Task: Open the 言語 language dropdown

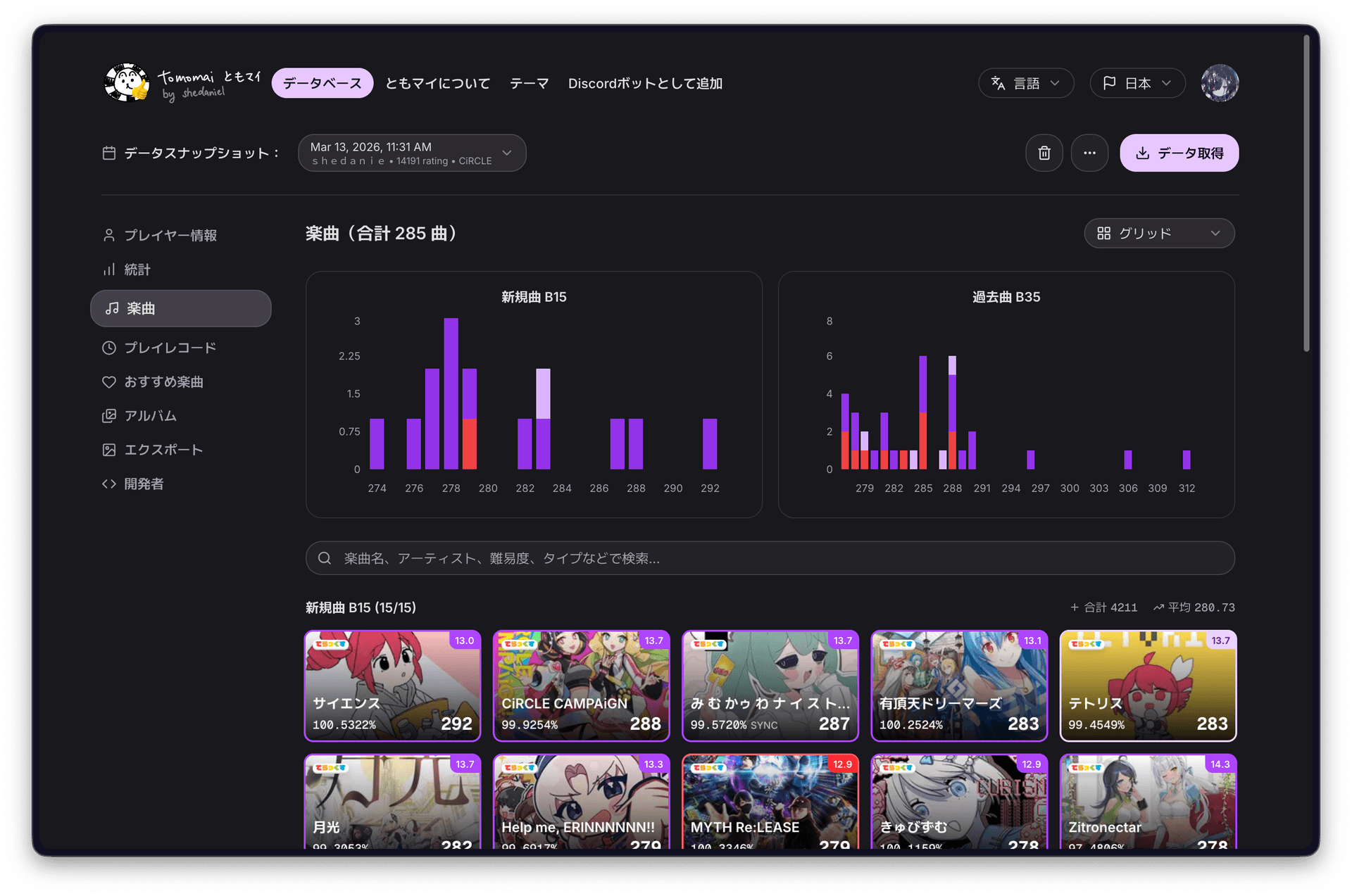Action: pos(1025,83)
